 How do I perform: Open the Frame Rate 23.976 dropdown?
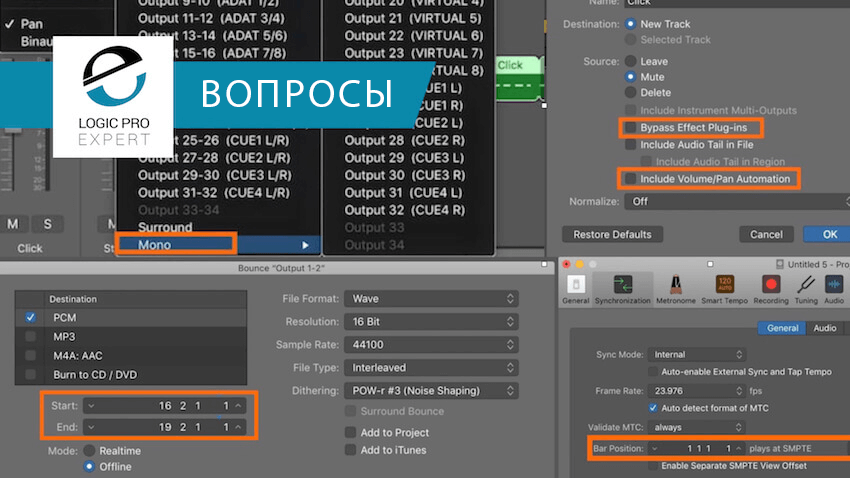tap(697, 391)
